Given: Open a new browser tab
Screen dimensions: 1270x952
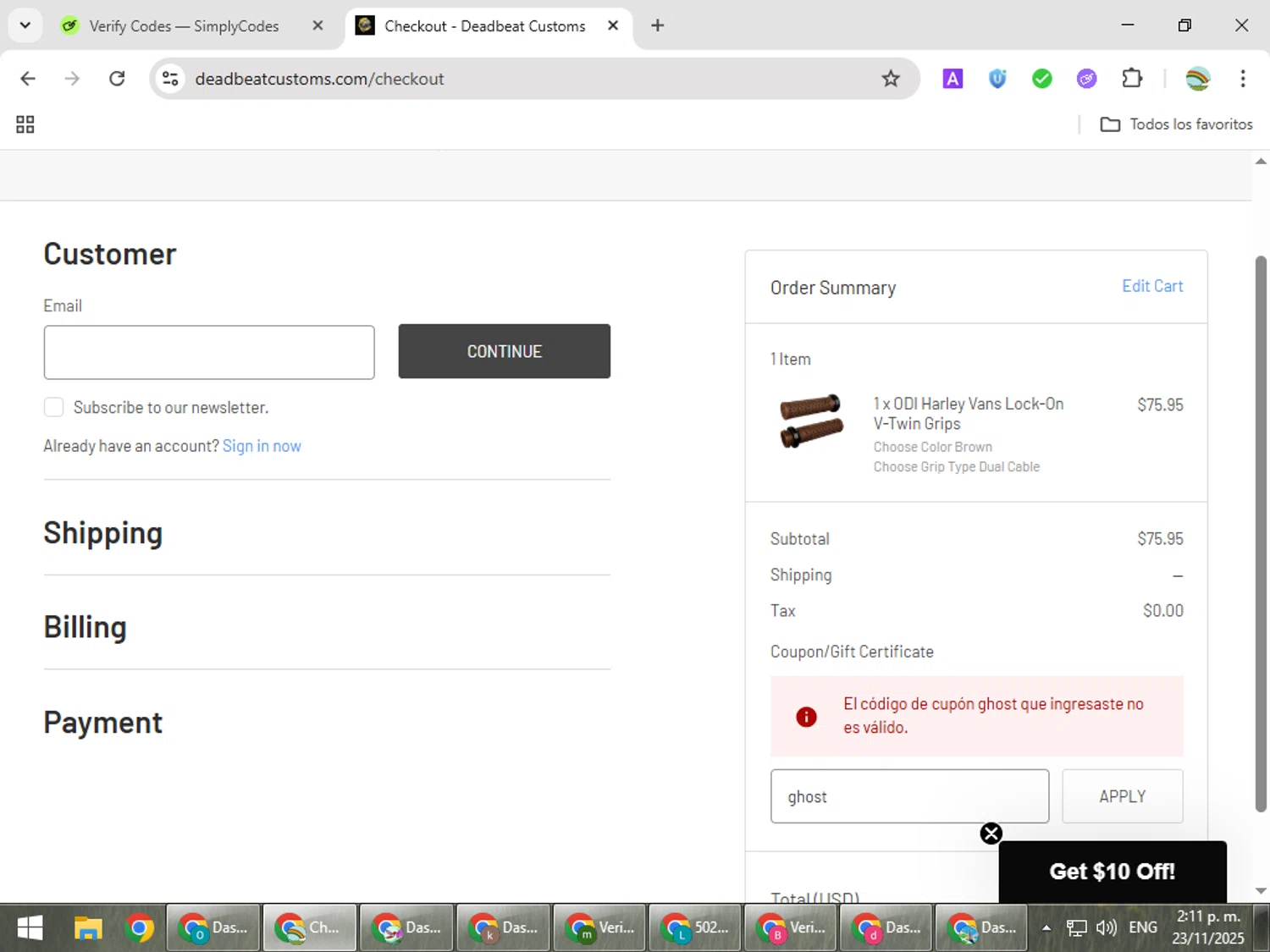Looking at the screenshot, I should pyautogui.click(x=658, y=25).
